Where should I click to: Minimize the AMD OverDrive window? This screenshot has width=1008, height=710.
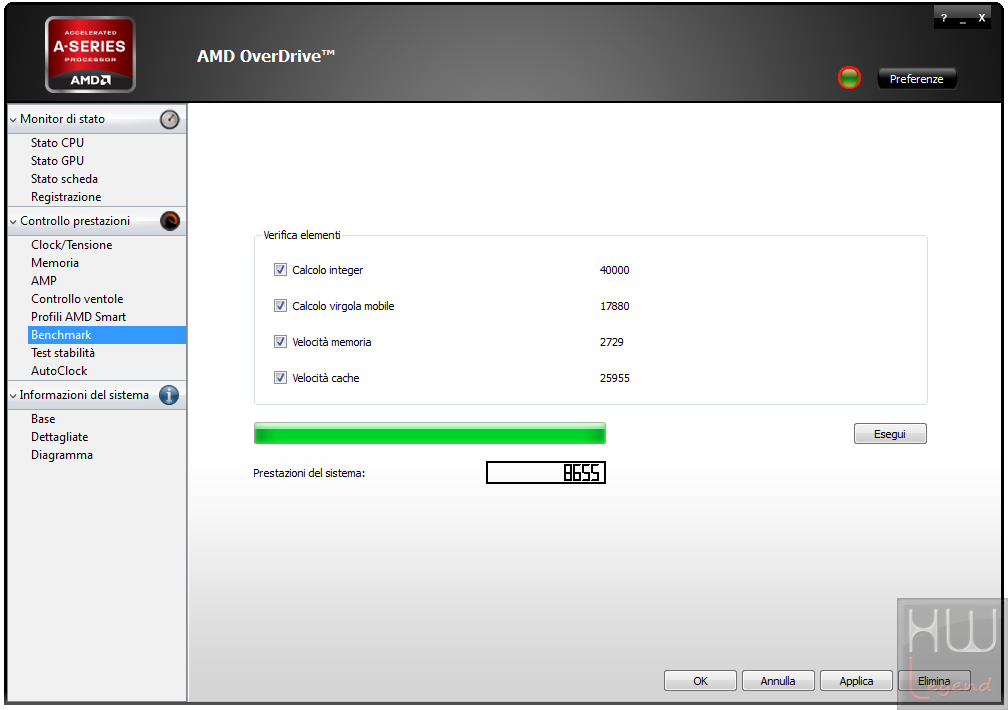(x=962, y=19)
